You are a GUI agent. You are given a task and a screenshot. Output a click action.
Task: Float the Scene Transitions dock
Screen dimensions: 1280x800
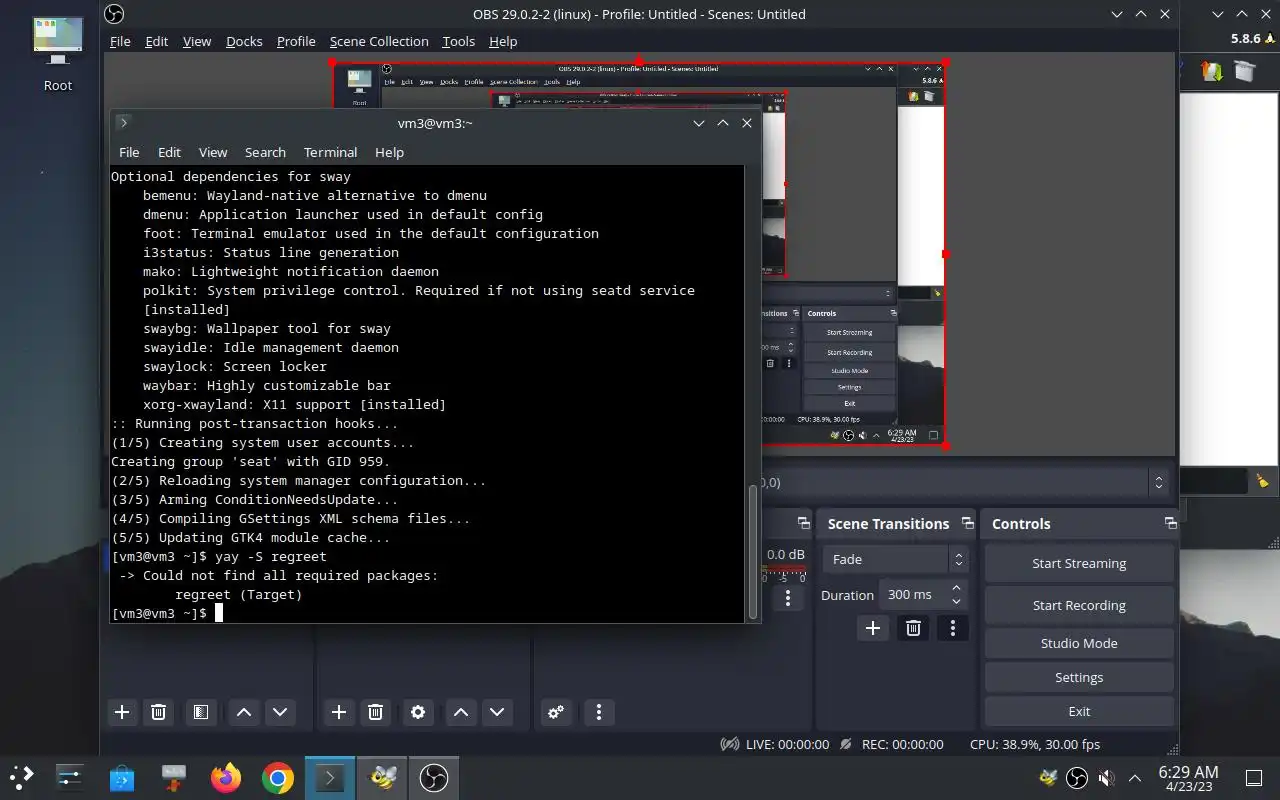[967, 523]
